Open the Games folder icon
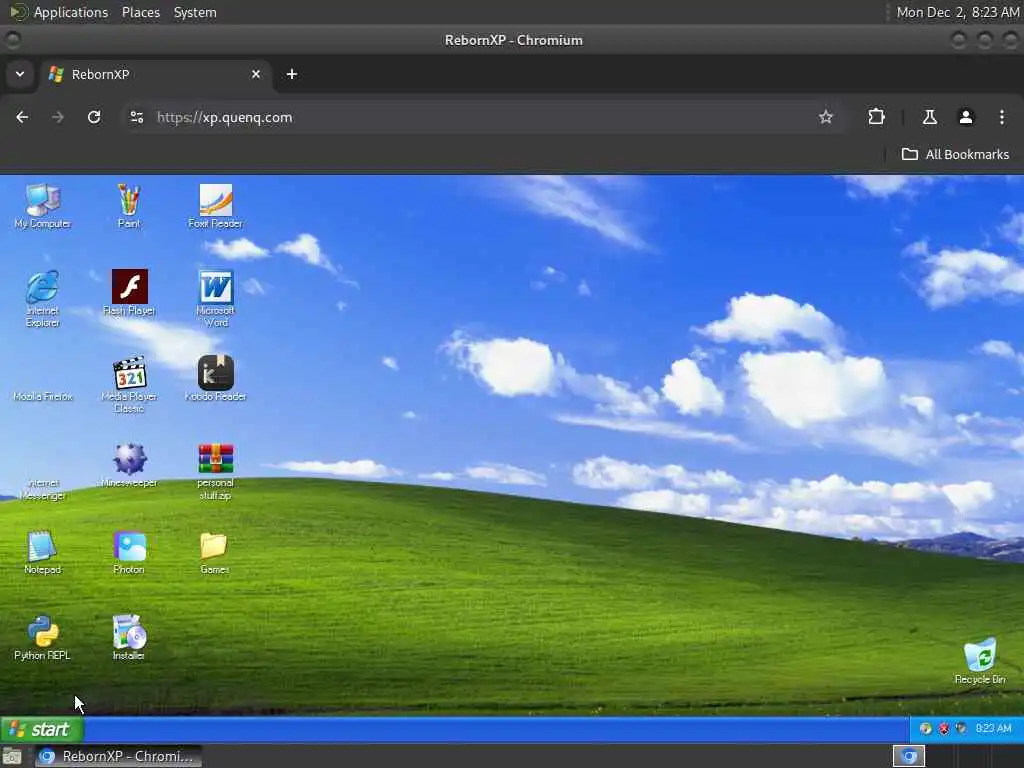The width and height of the screenshot is (1024, 768). pyautogui.click(x=214, y=552)
